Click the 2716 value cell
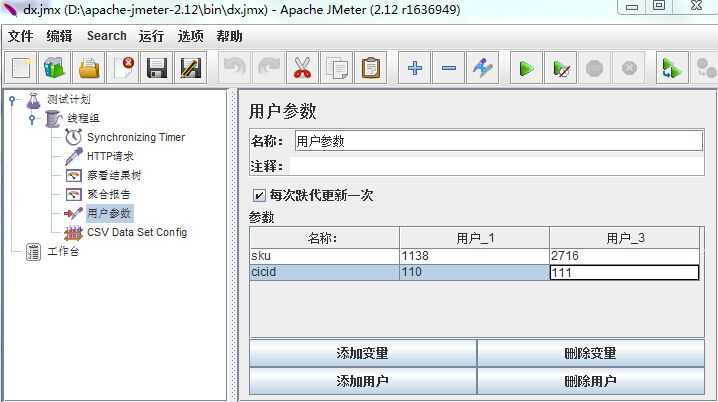This screenshot has height=402, width=718. coord(625,255)
